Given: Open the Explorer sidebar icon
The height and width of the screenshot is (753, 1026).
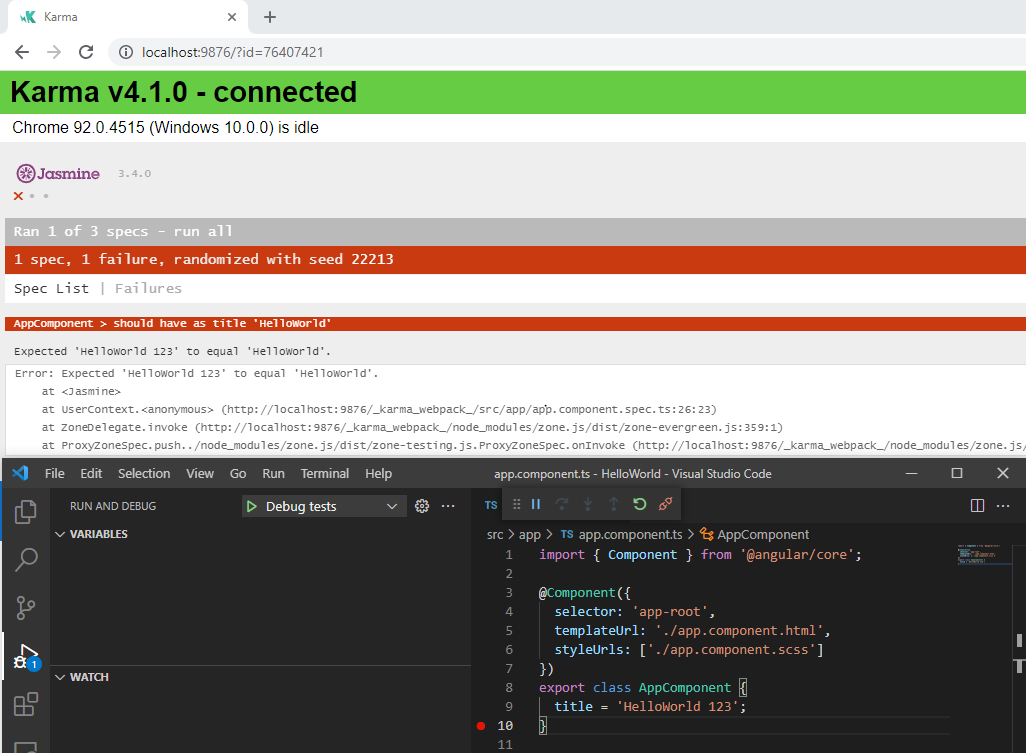Looking at the screenshot, I should [x=25, y=511].
